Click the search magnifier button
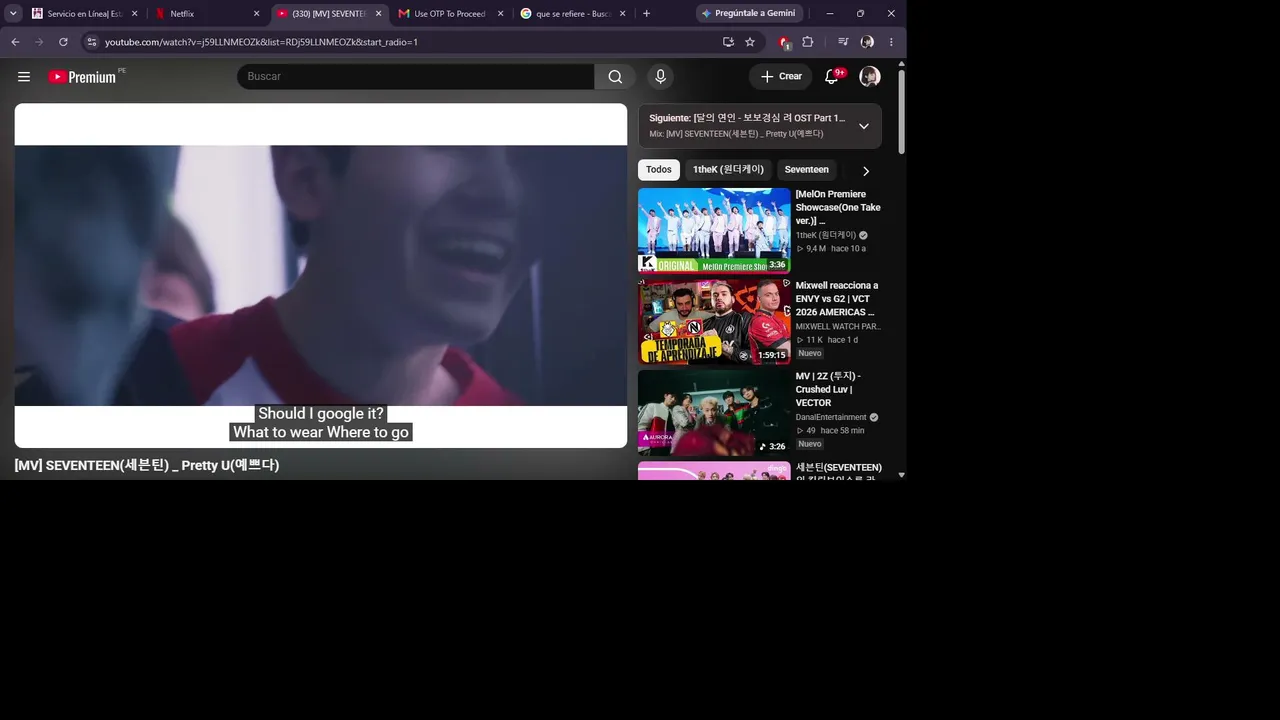The image size is (1280, 720). pyautogui.click(x=615, y=77)
